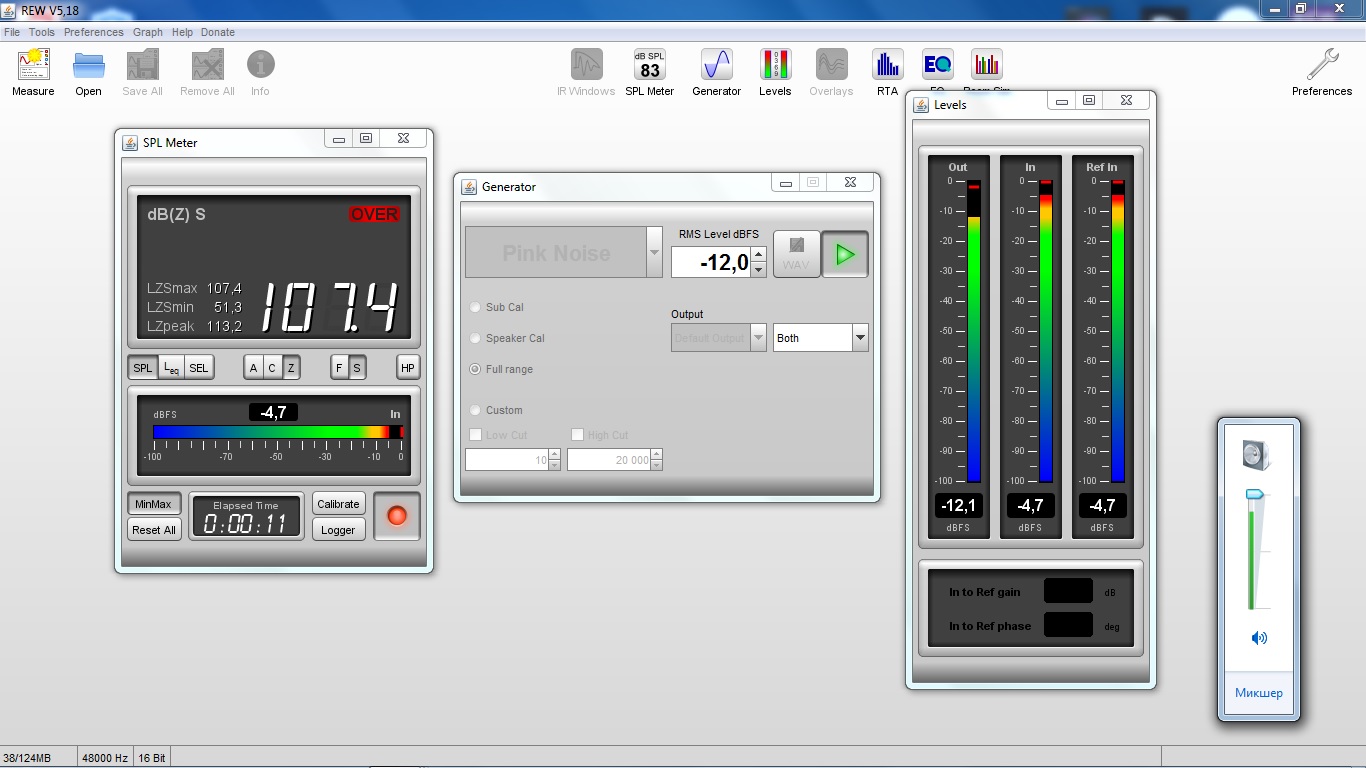Expand the Pink Noise signal dropdown
This screenshot has height=768, width=1366.
coord(654,252)
